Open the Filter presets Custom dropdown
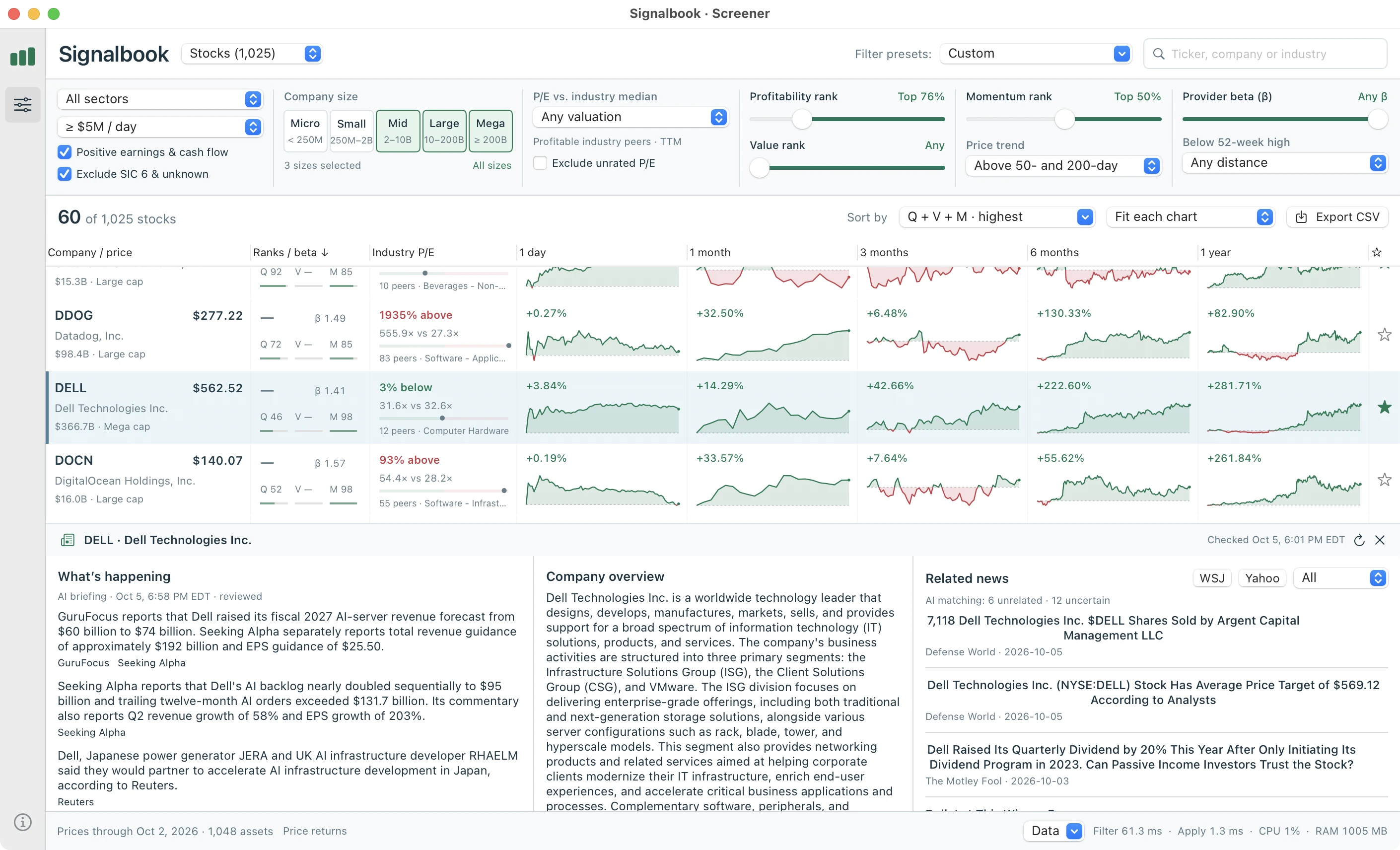The image size is (1400, 850). click(x=1035, y=54)
